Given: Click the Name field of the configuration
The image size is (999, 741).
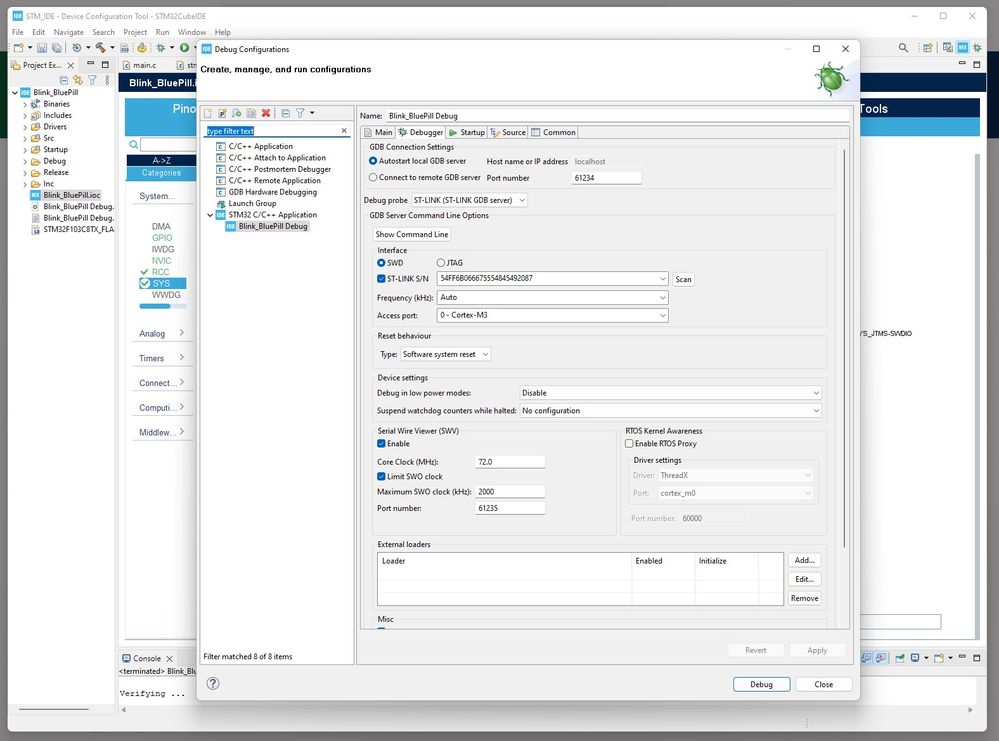Looking at the screenshot, I should pyautogui.click(x=617, y=116).
